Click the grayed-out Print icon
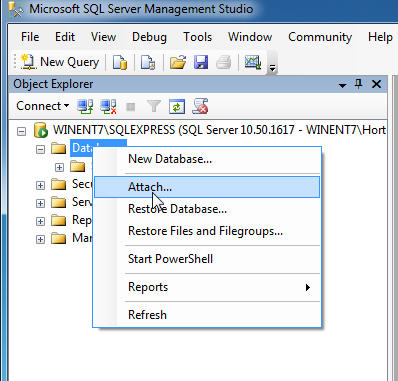This screenshot has height=381, width=398. point(223,62)
